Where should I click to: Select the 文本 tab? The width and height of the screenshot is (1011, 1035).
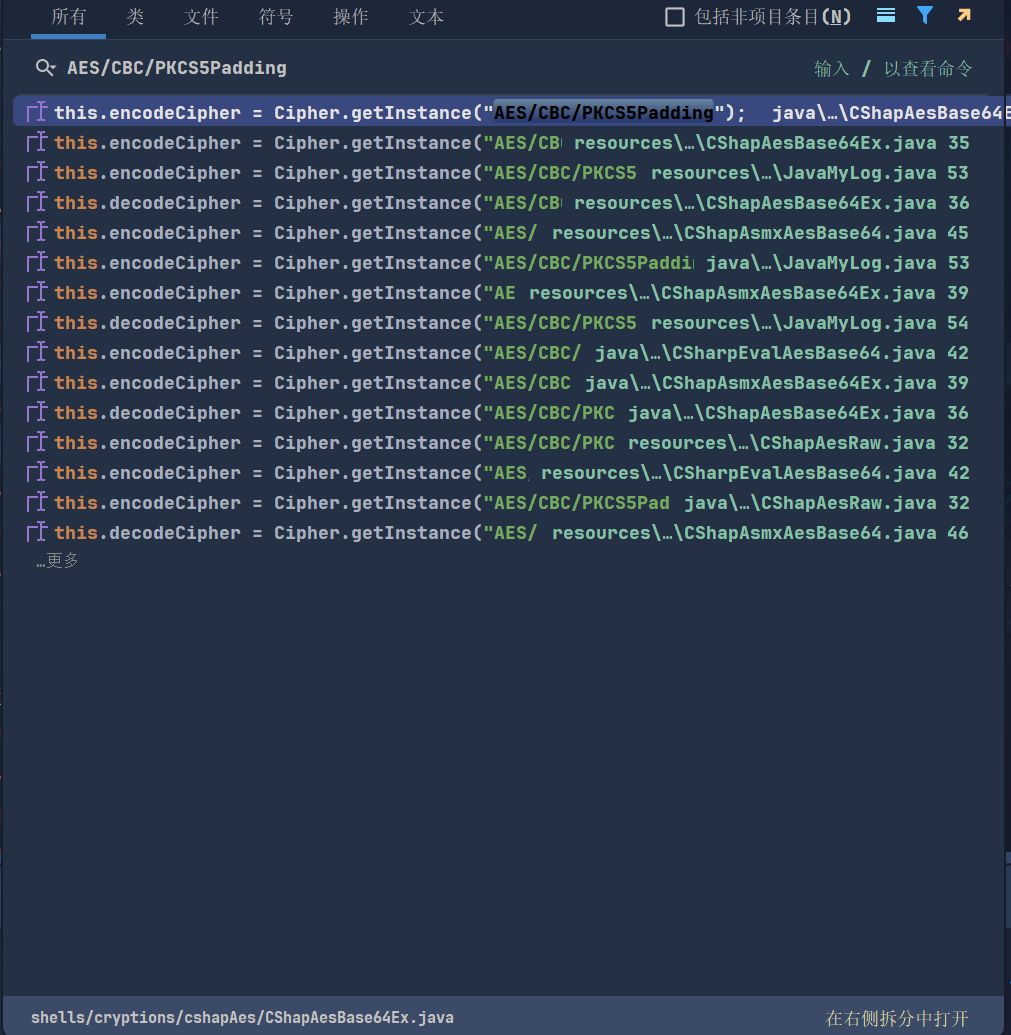coord(426,17)
